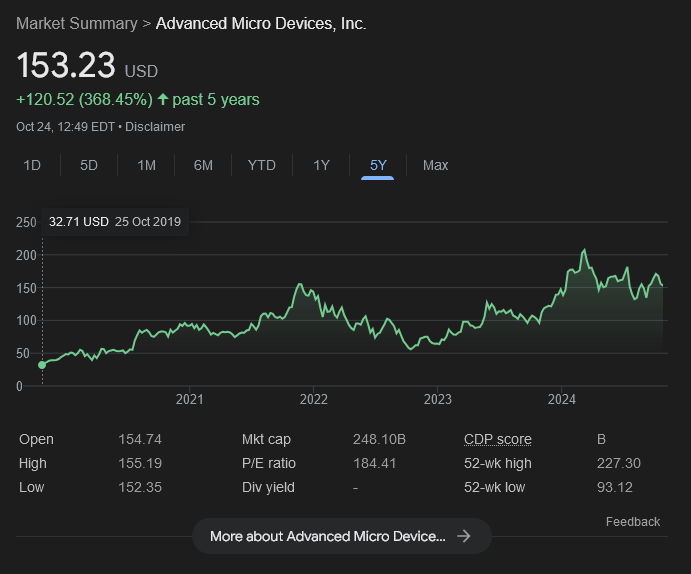Click the Feedback link
The height and width of the screenshot is (574, 691).
coord(633,522)
